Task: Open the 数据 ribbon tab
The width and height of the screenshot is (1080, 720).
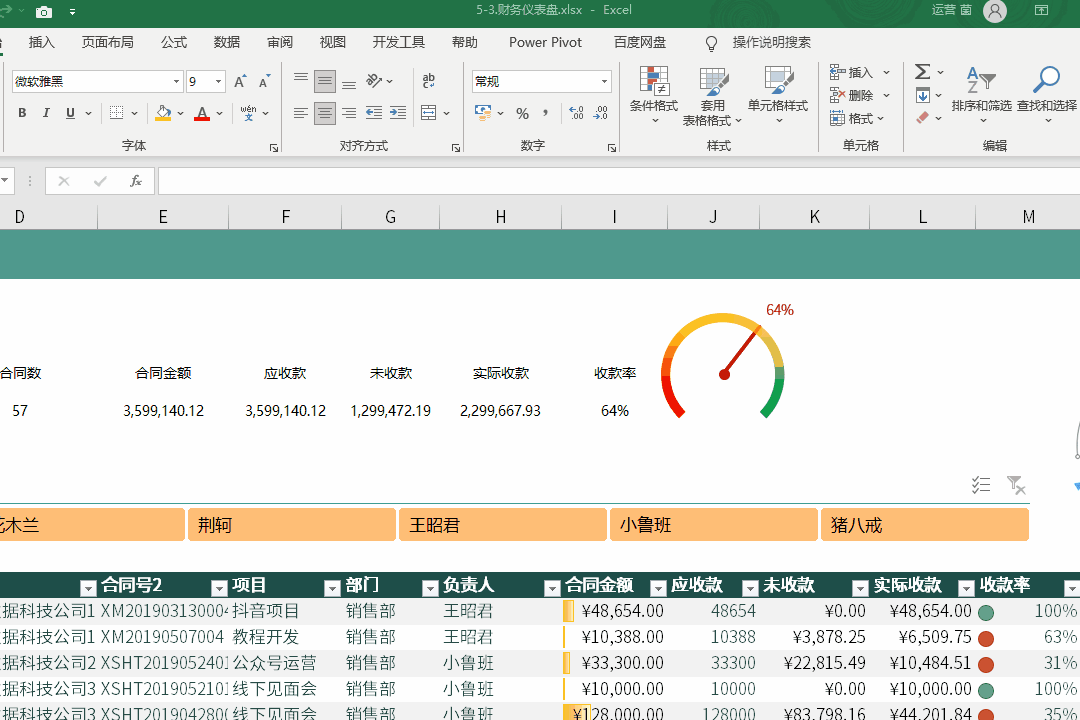Action: (227, 42)
